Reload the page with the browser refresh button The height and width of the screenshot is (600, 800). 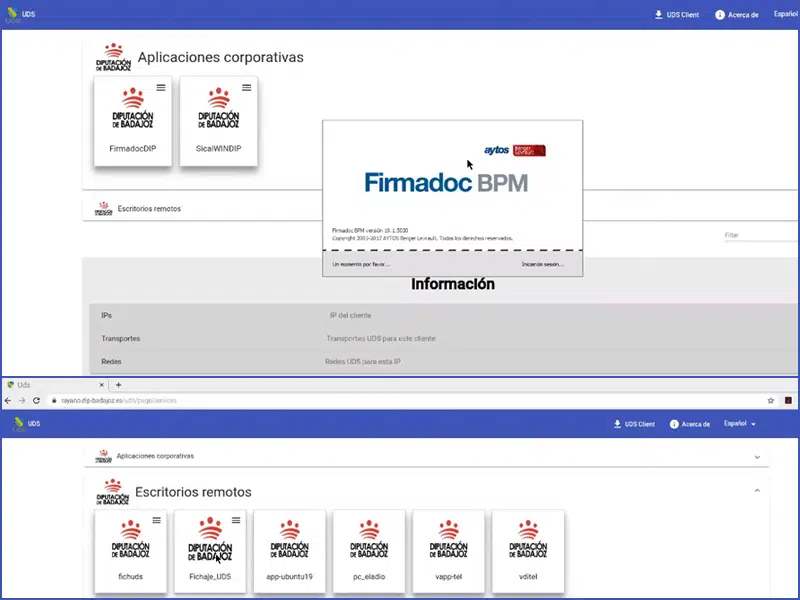pyautogui.click(x=36, y=400)
